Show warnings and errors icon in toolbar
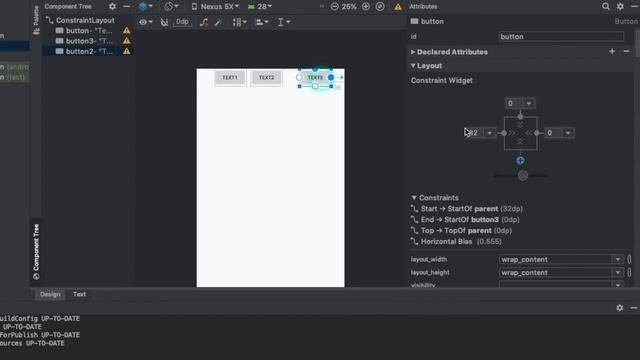 (398, 7)
